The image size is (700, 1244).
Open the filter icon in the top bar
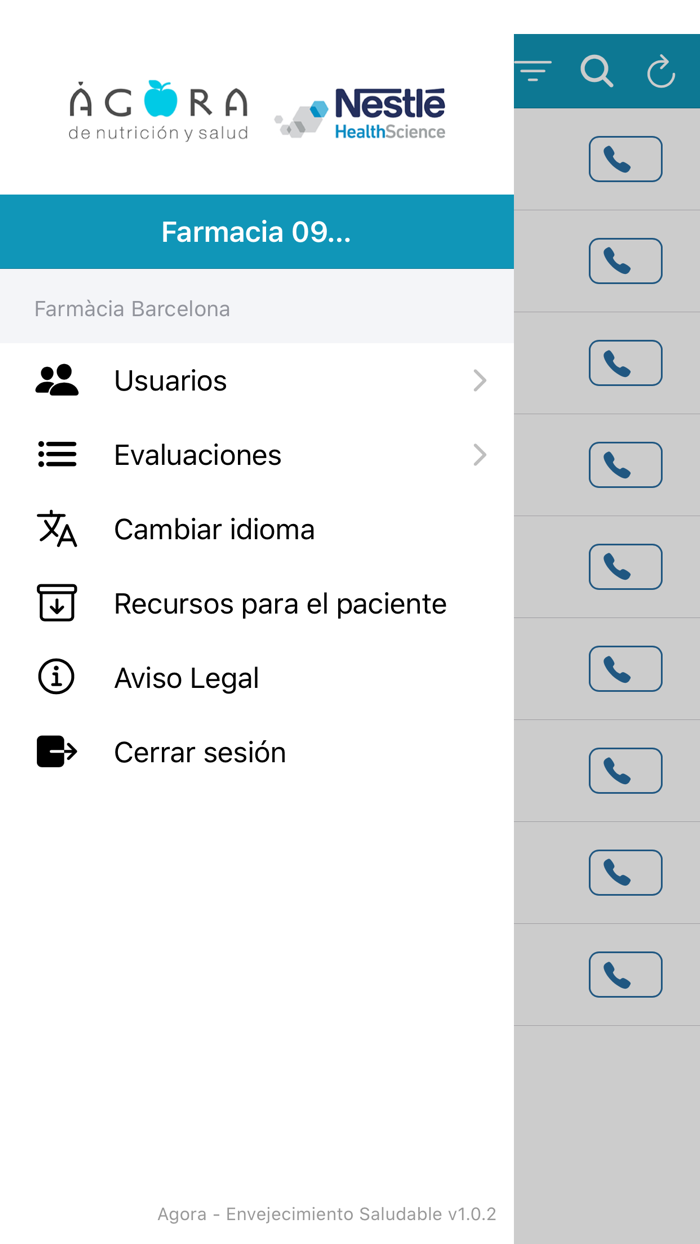534,71
